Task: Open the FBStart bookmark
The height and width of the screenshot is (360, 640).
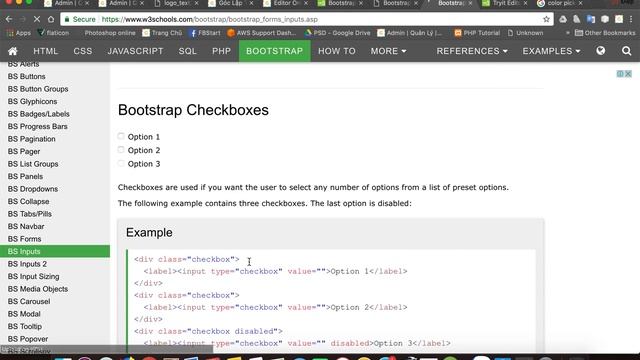Action: (x=205, y=33)
